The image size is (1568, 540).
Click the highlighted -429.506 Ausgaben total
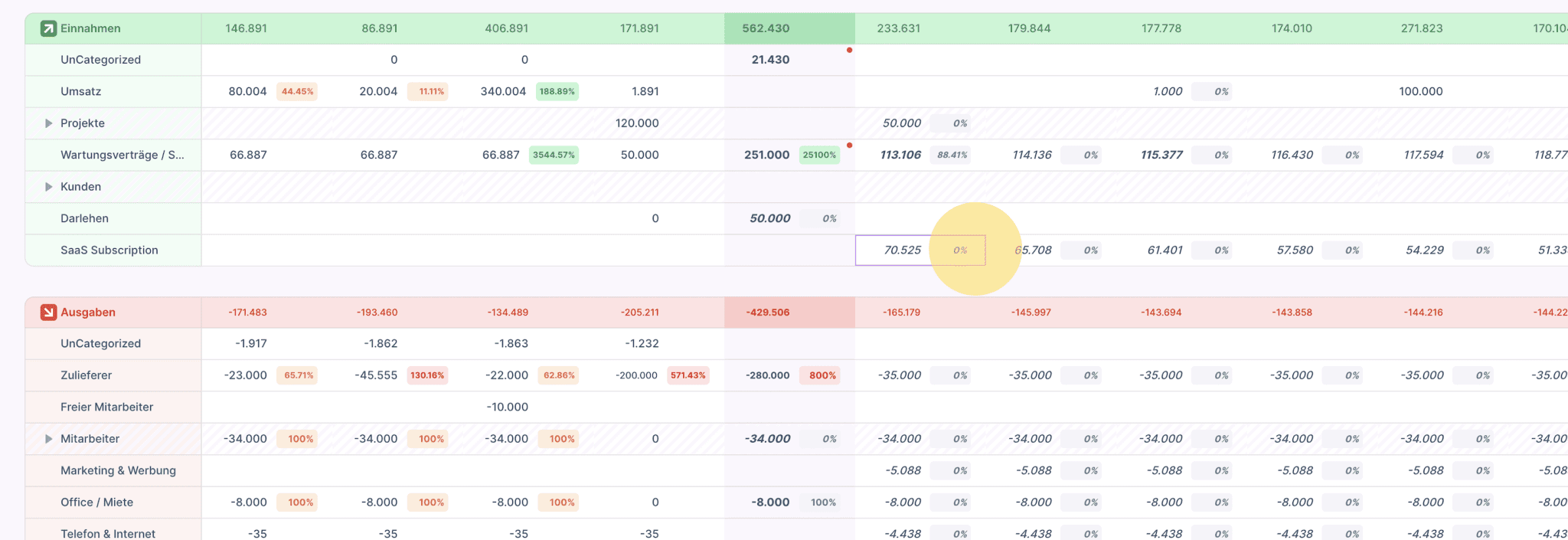click(767, 313)
